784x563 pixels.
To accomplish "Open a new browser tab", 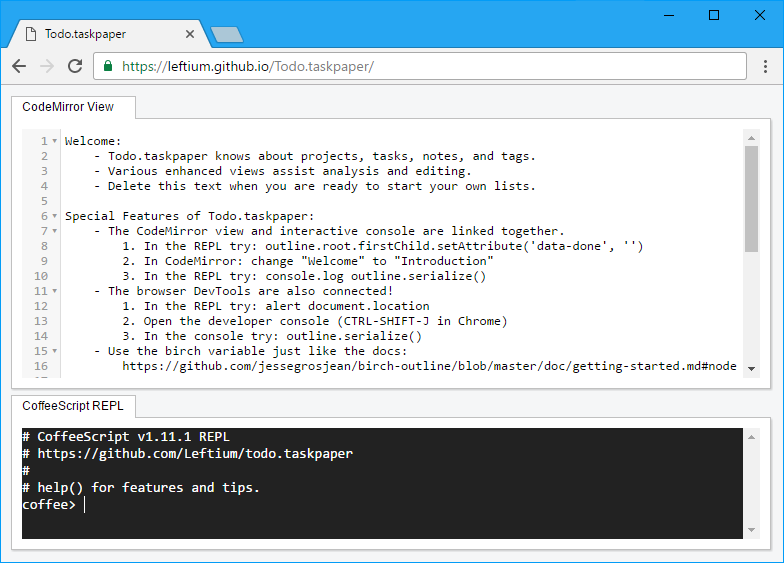I will (x=227, y=34).
